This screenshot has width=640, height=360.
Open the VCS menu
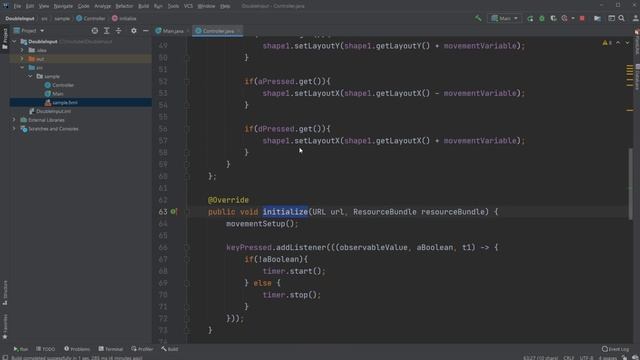188,6
